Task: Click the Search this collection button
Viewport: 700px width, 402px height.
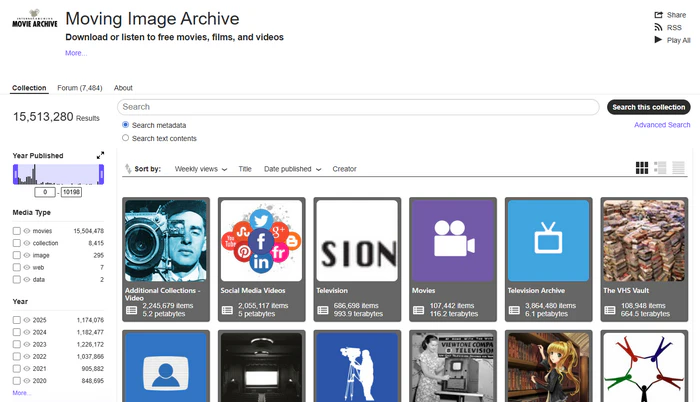Action: 648,107
